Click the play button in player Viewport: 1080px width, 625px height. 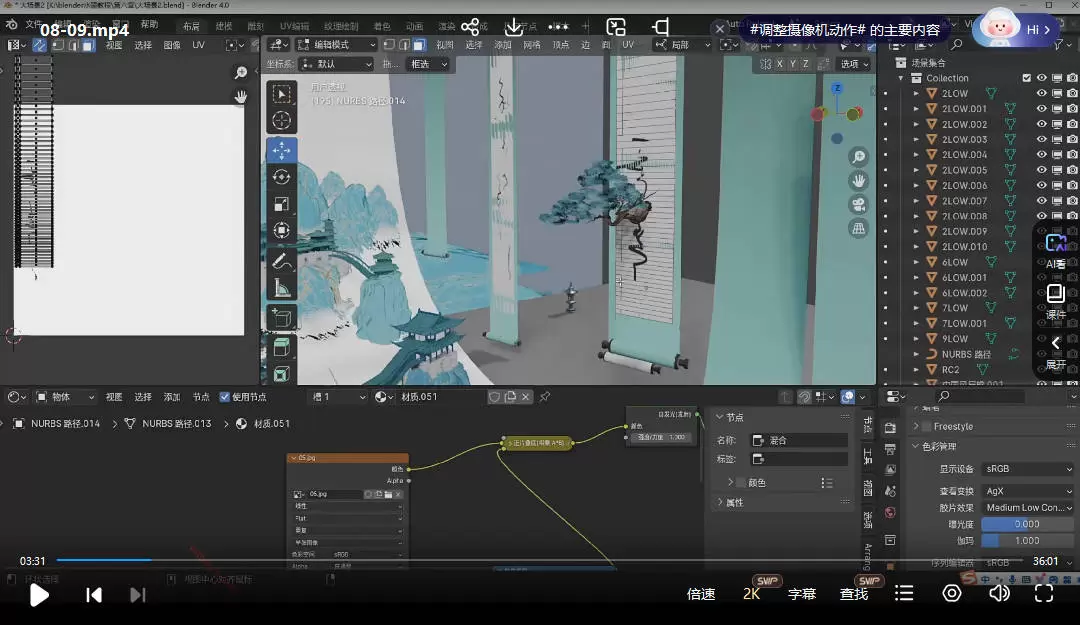[39, 595]
